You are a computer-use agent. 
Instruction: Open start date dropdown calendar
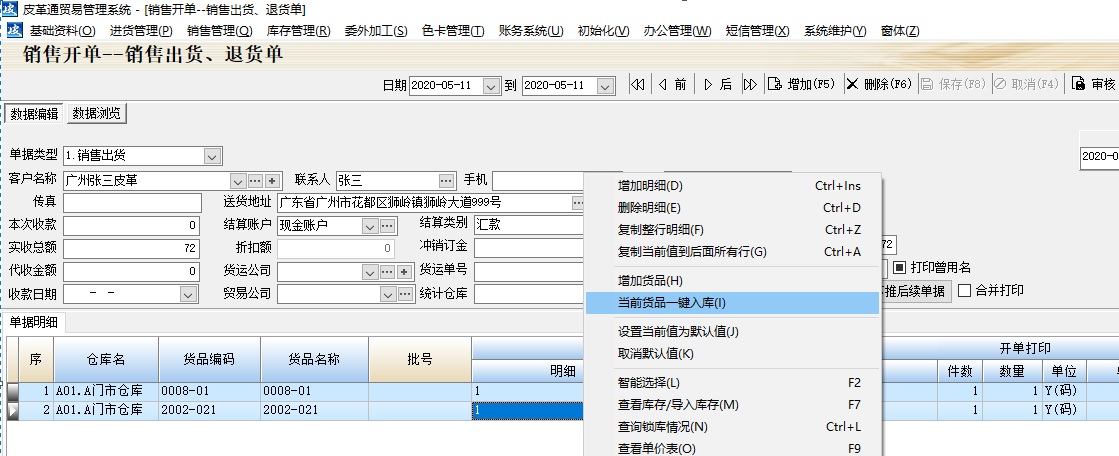491,86
